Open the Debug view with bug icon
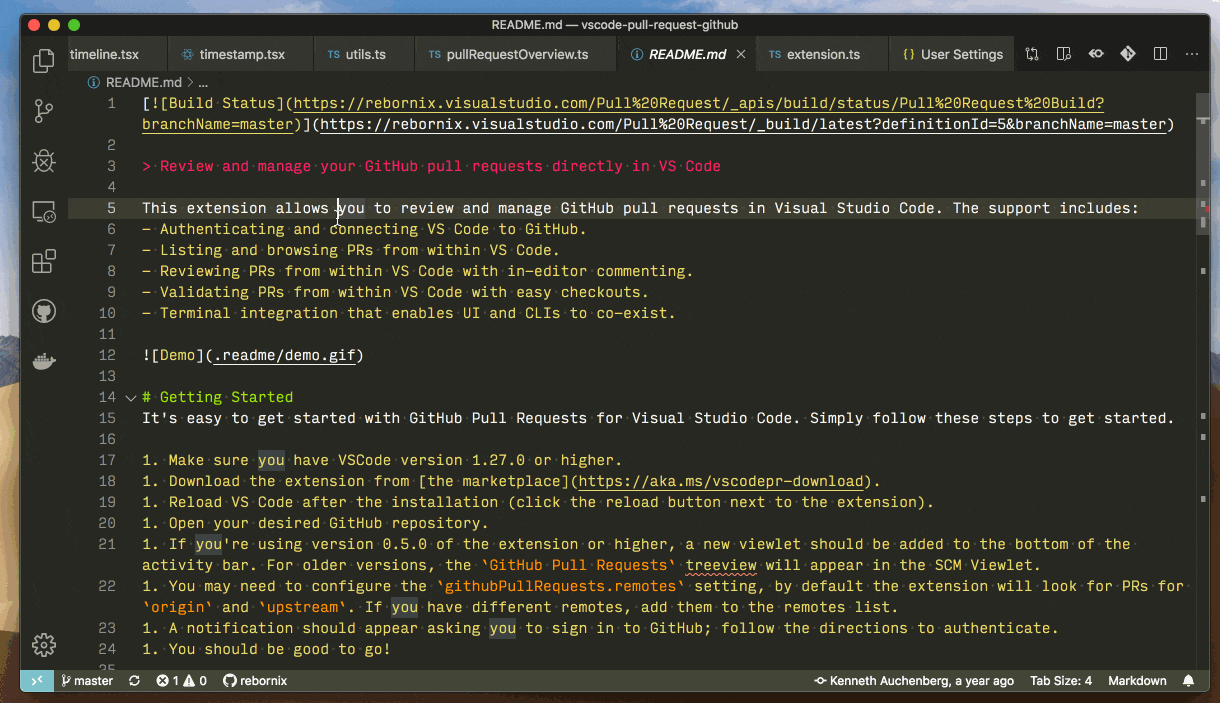The image size is (1220, 703). point(43,161)
